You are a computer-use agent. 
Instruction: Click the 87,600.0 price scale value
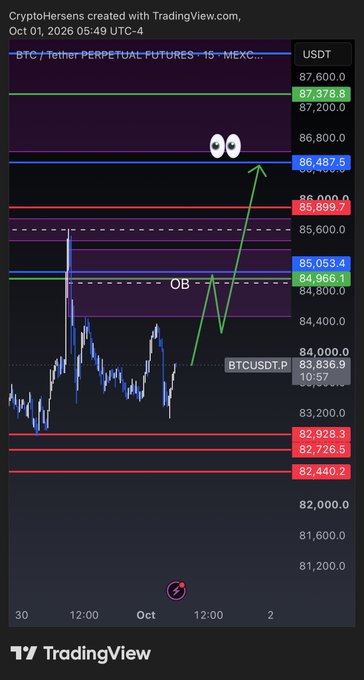[x=322, y=77]
